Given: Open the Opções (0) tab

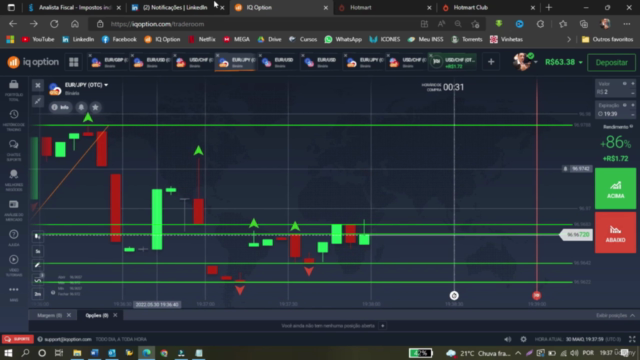Looking at the screenshot, I should [97, 315].
